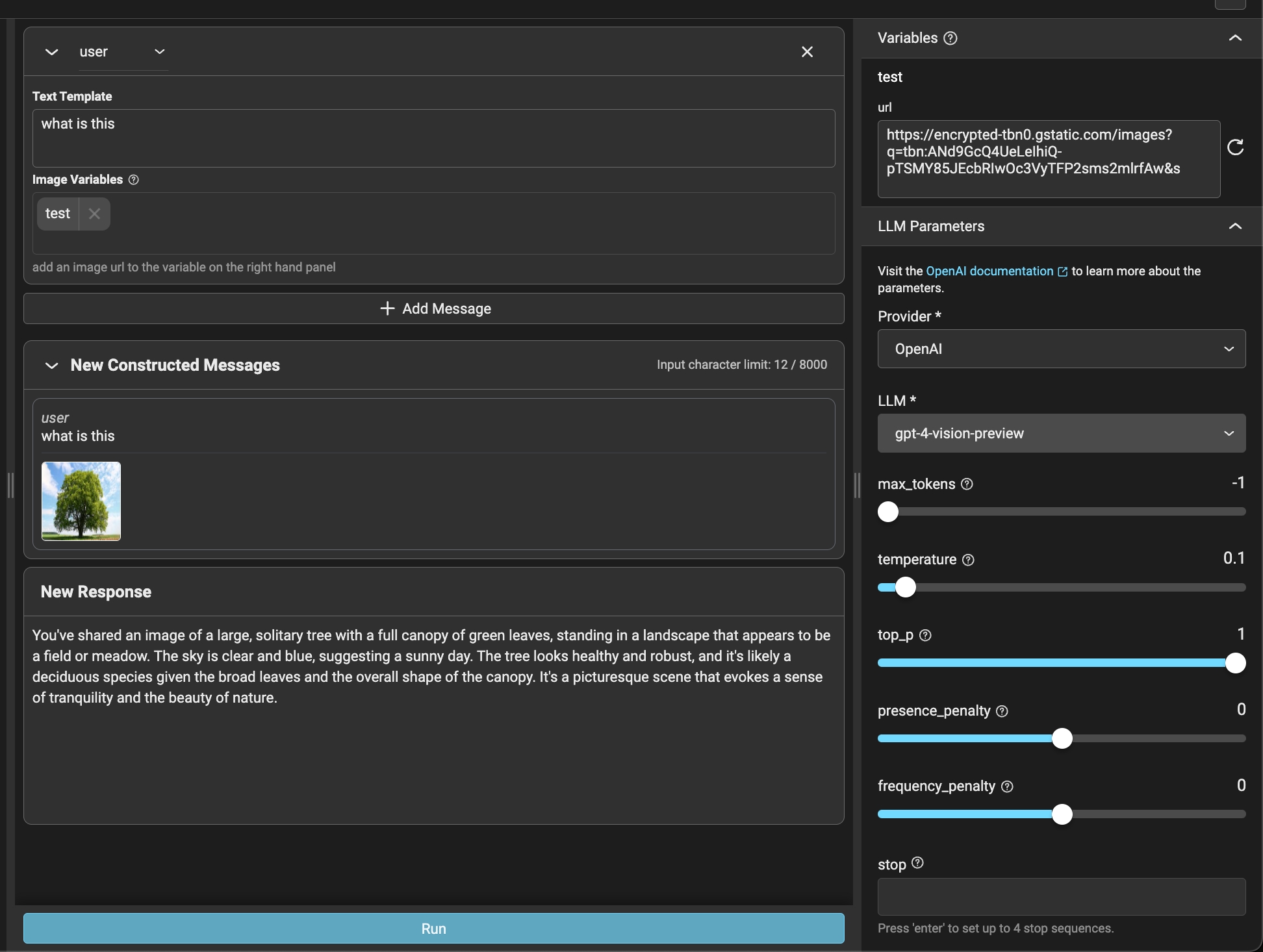Click presence_penalty info icon
Screen dimensions: 1263x952
point(1002,711)
